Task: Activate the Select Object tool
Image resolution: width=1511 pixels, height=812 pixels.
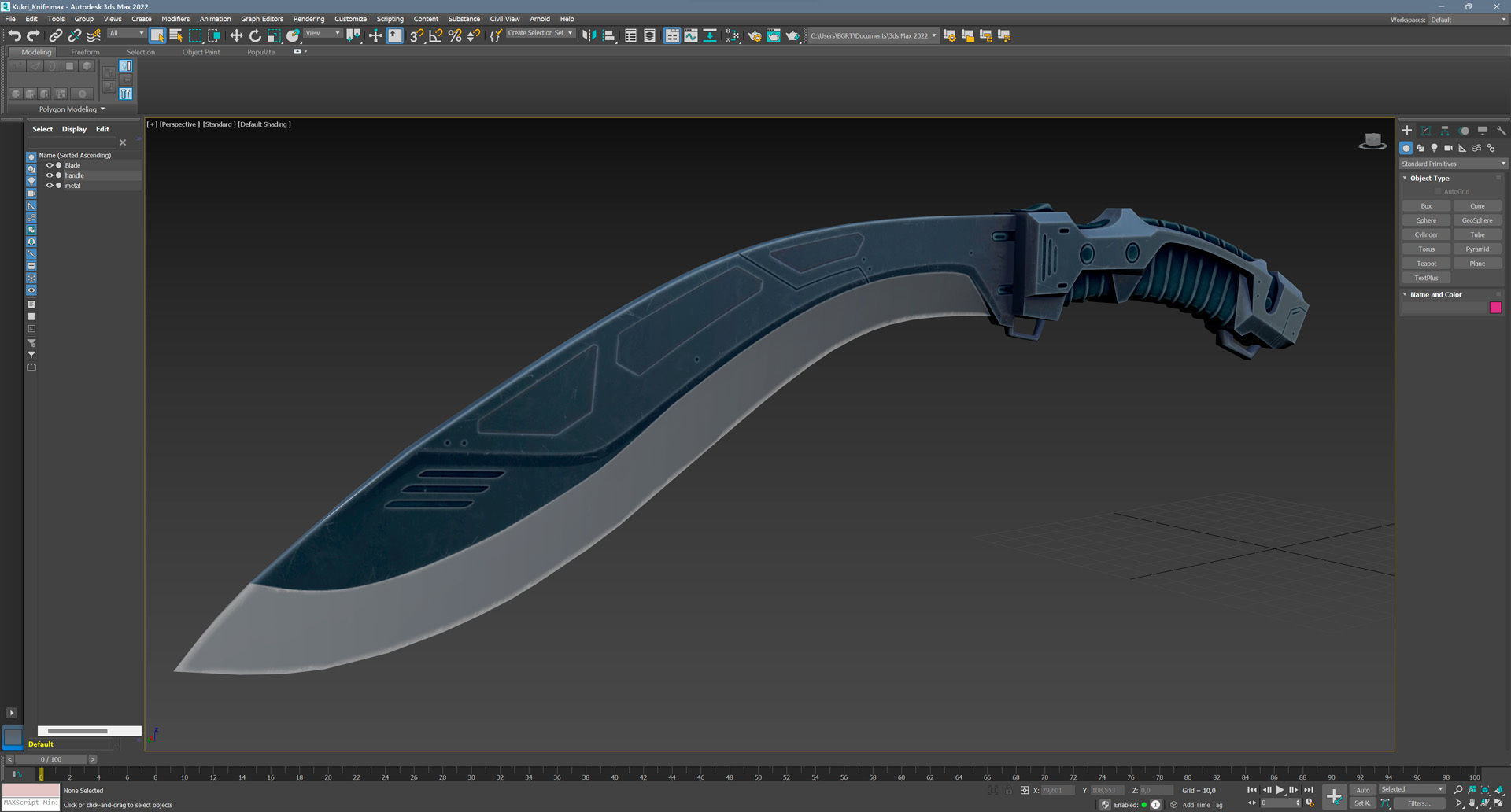Action: point(157,35)
